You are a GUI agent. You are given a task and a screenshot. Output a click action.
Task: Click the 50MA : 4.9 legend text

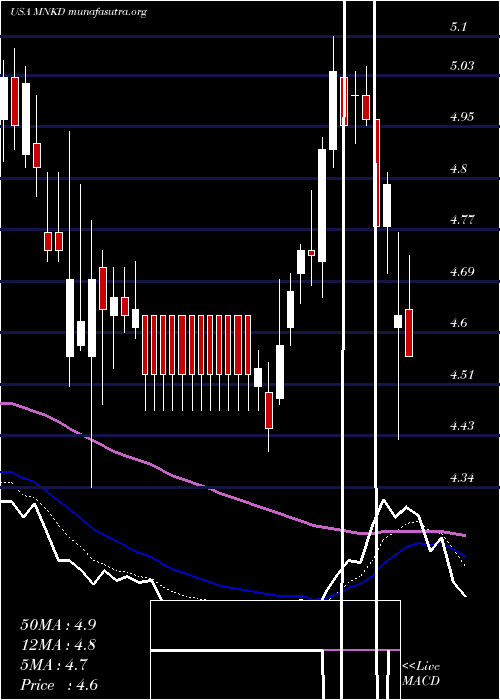tap(58, 625)
